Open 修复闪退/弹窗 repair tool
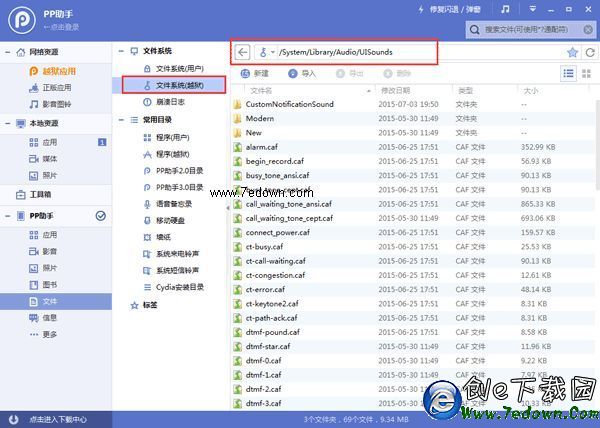 point(450,10)
